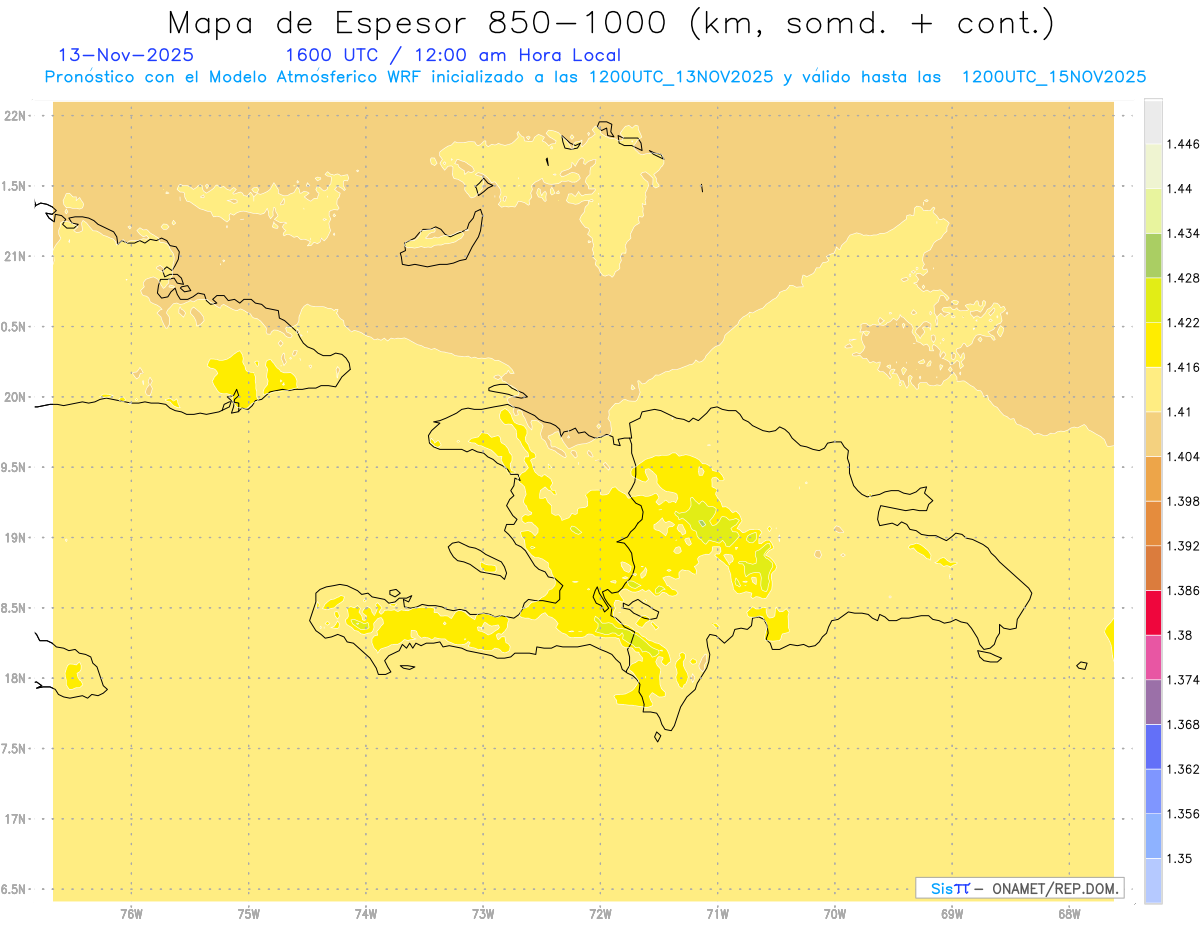
Task: Click the '22N' latitude axis label
Action: click(x=15, y=115)
